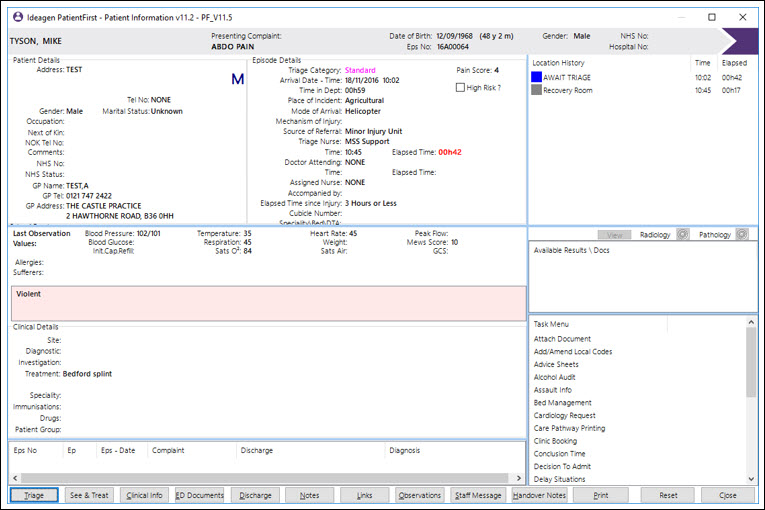Click the ABDO PAIN presenting complaint

[233, 46]
